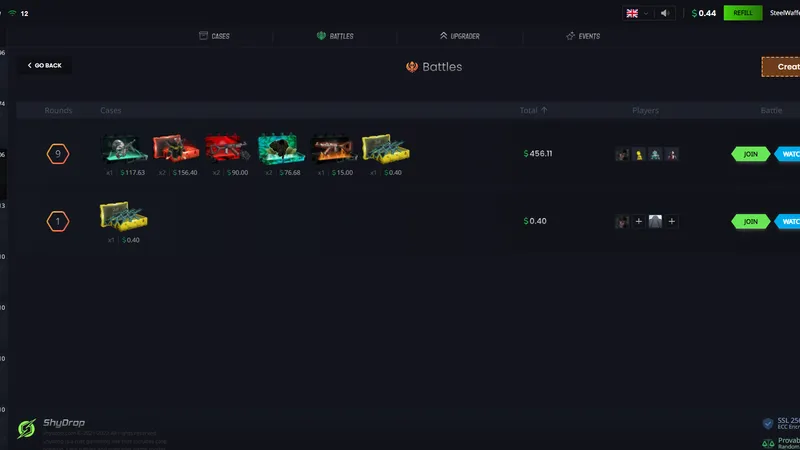Open the UK flag language dropdown
This screenshot has height=450, width=800.
(637, 13)
